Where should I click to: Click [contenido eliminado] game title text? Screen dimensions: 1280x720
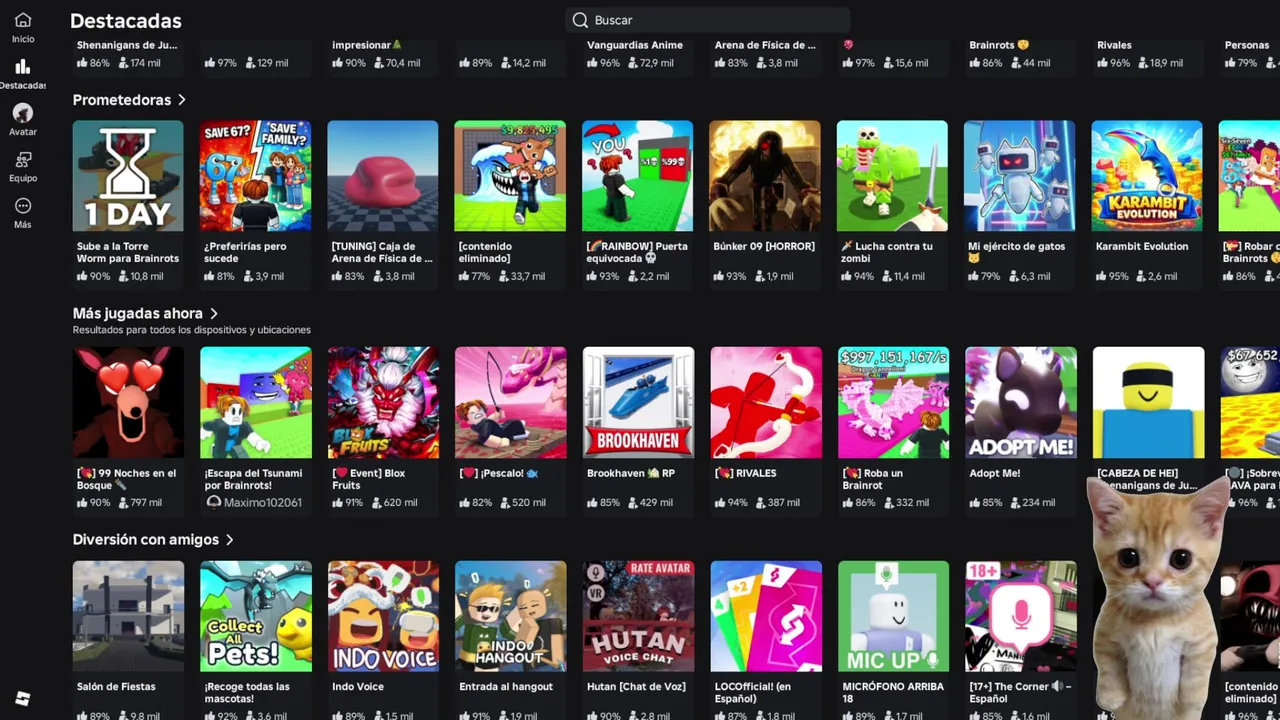click(x=485, y=252)
